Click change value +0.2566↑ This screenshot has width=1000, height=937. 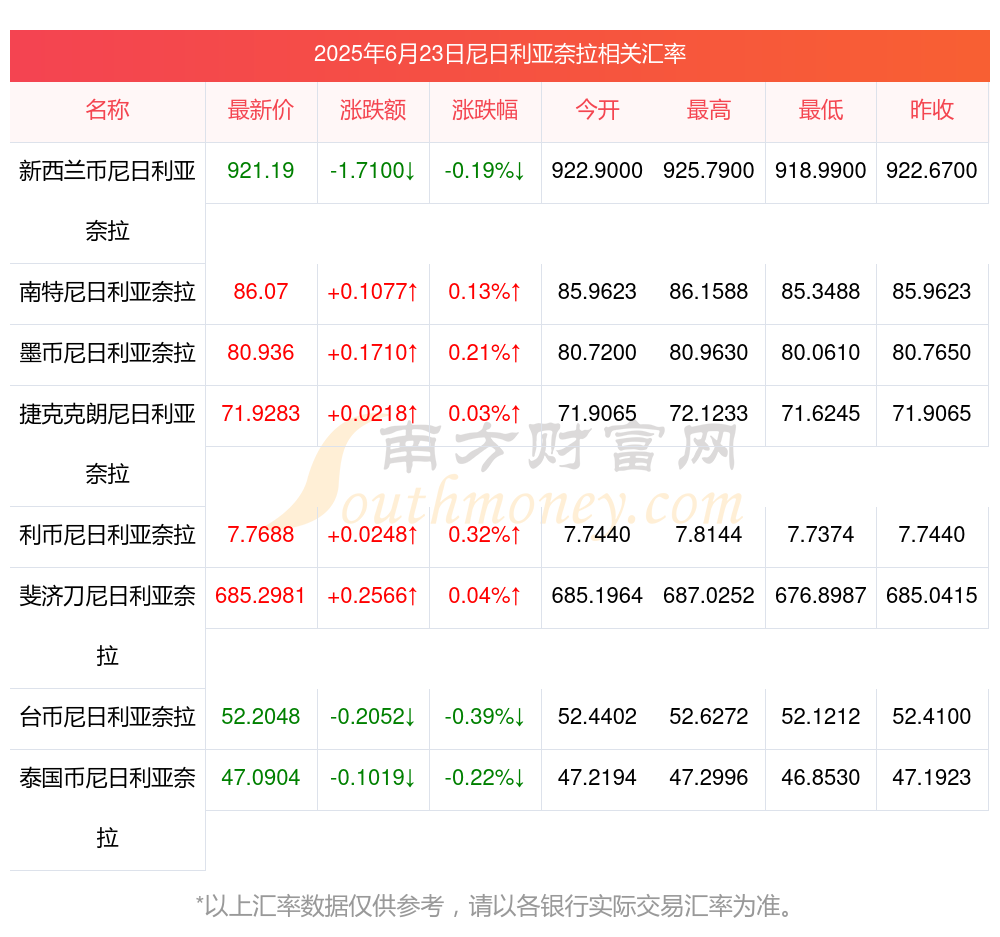pos(373,596)
